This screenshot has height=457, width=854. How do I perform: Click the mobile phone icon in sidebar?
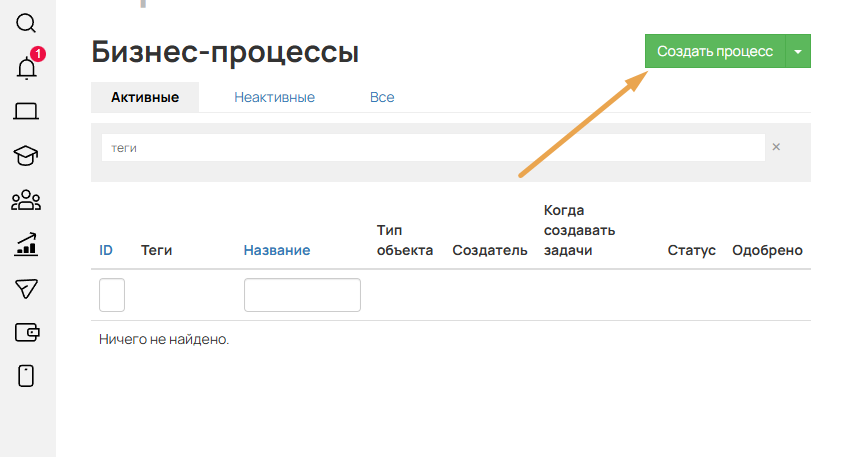(x=27, y=376)
